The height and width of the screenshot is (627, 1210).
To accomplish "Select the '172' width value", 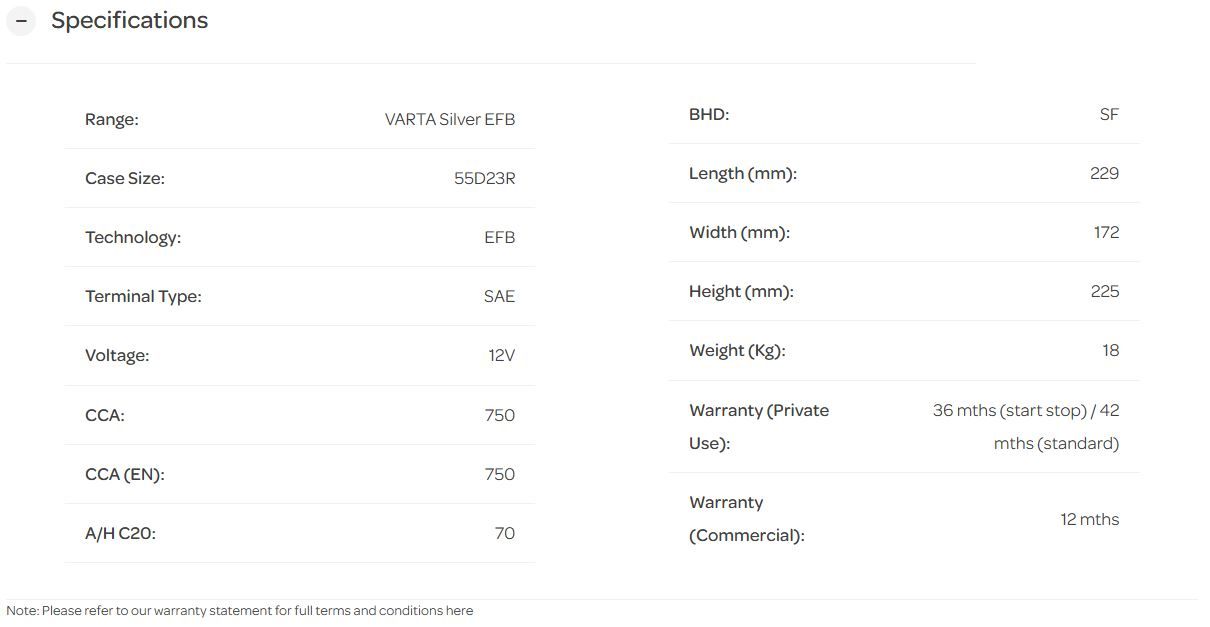I will 1106,233.
